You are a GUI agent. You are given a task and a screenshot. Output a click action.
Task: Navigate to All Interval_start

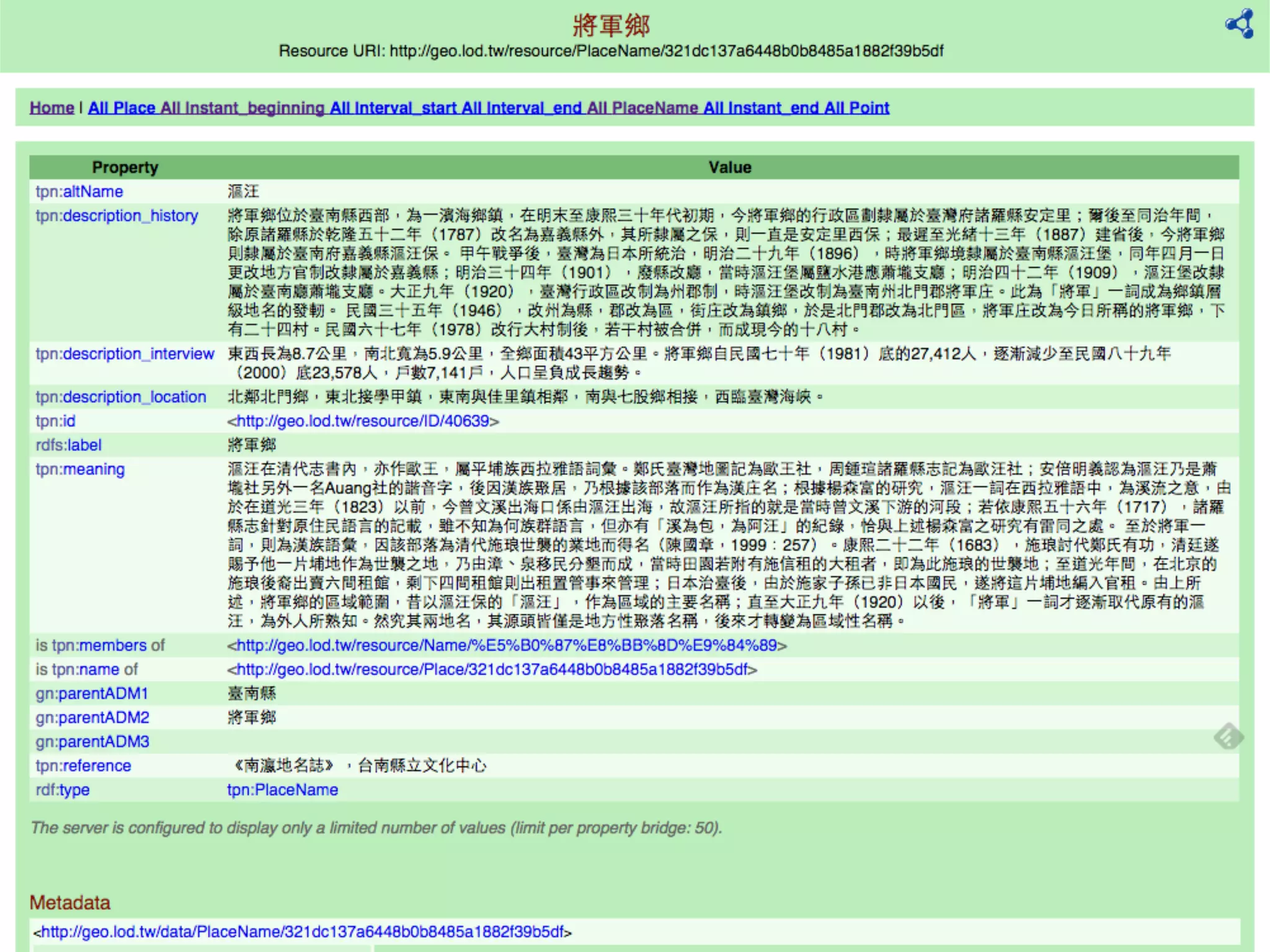pyautogui.click(x=393, y=108)
